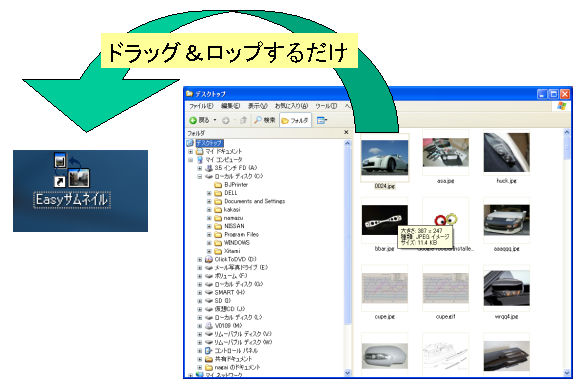Select ローカル ディスク (L:) in tree
This screenshot has width=581, height=384.
click(x=238, y=317)
